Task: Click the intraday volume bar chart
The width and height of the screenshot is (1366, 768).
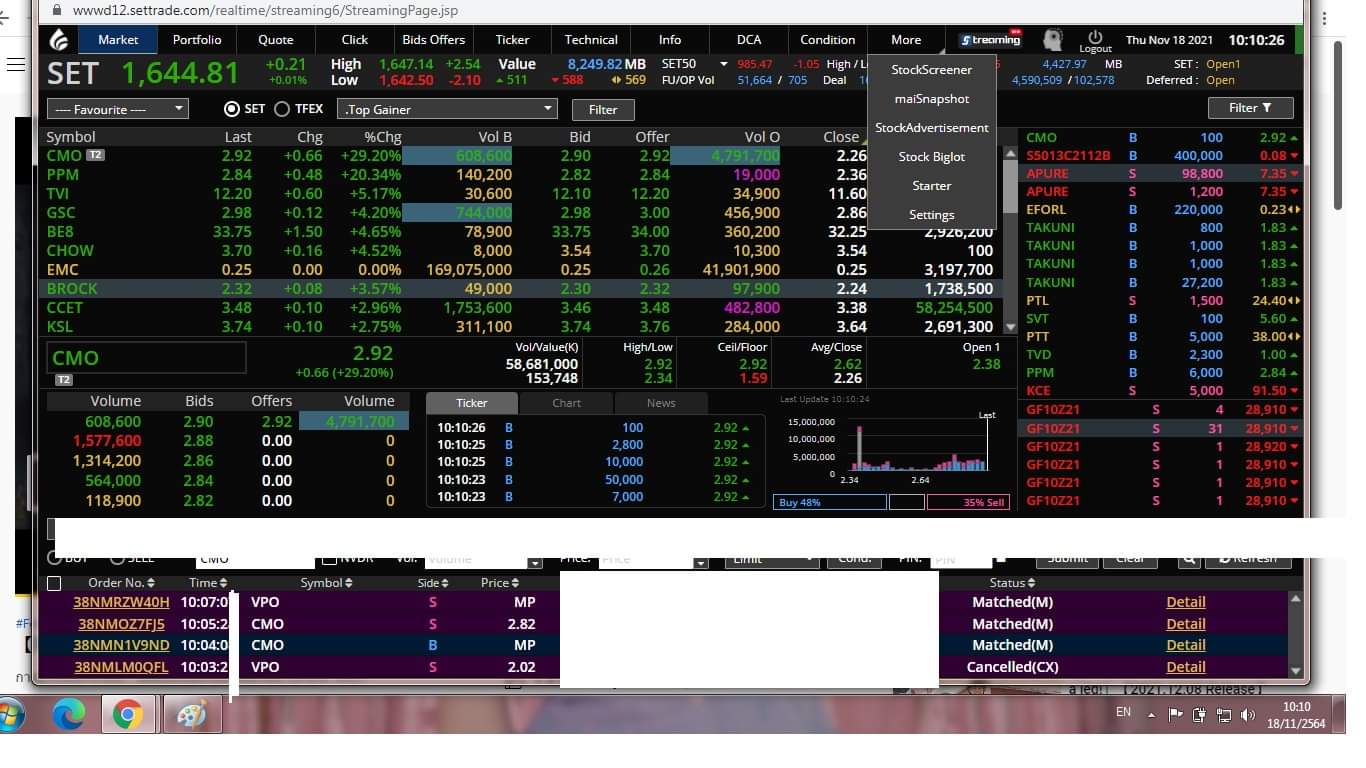Action: click(x=918, y=445)
